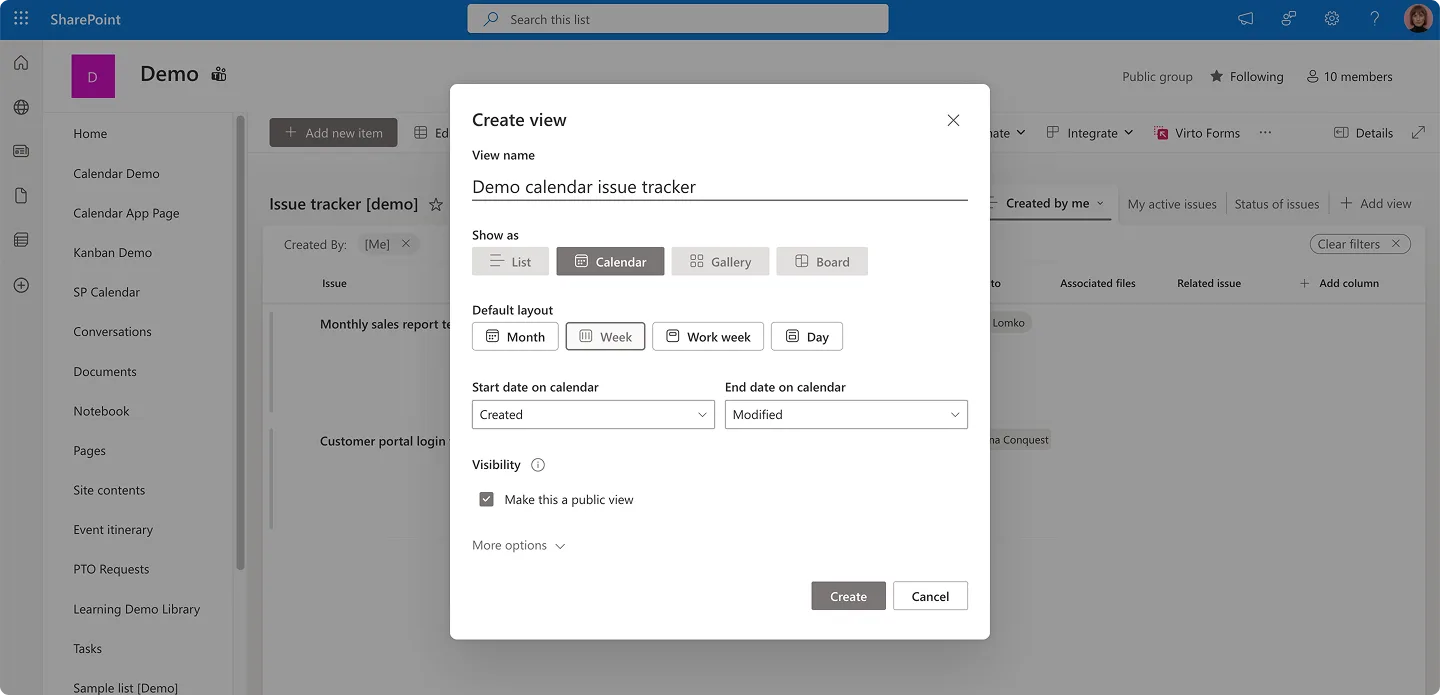The width and height of the screenshot is (1440, 695).
Task: Select the Calendar option under Show as
Action: point(610,261)
